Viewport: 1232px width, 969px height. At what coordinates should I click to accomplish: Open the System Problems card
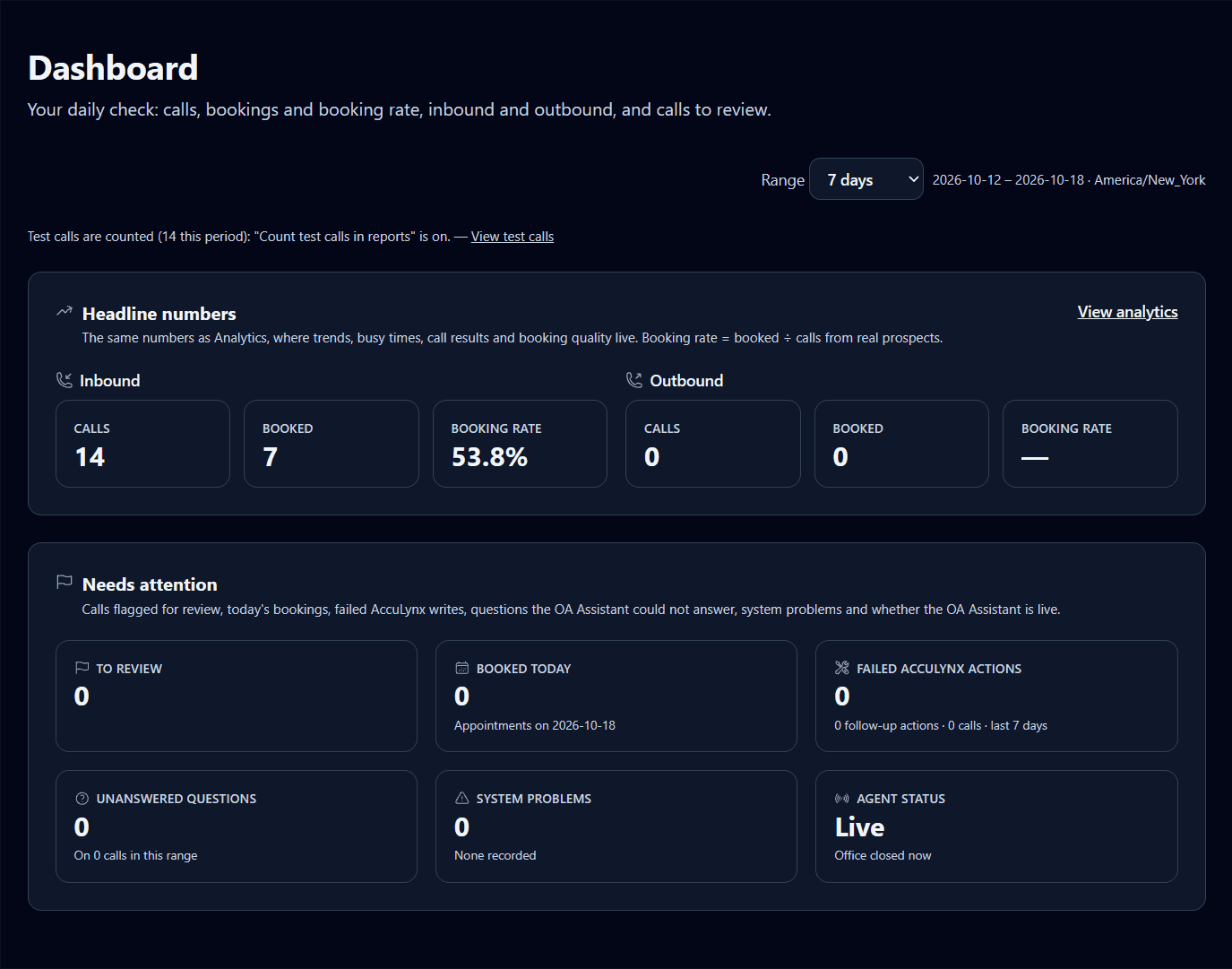[x=616, y=826]
